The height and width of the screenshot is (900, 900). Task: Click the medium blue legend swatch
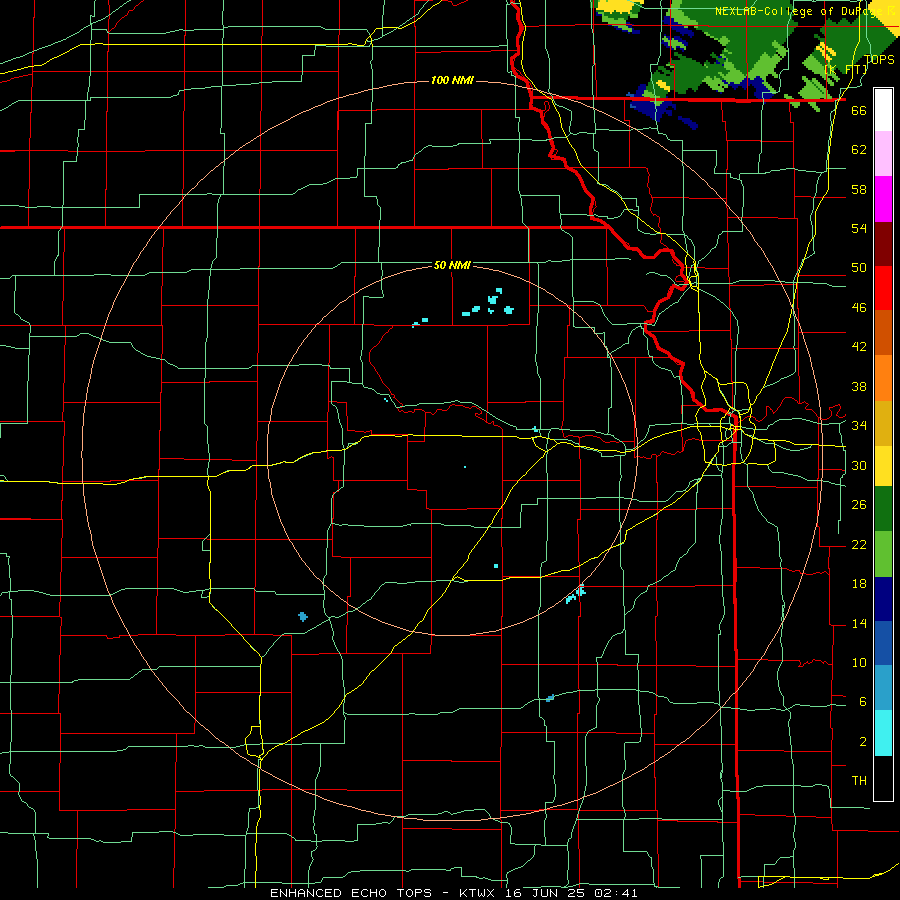tap(883, 643)
